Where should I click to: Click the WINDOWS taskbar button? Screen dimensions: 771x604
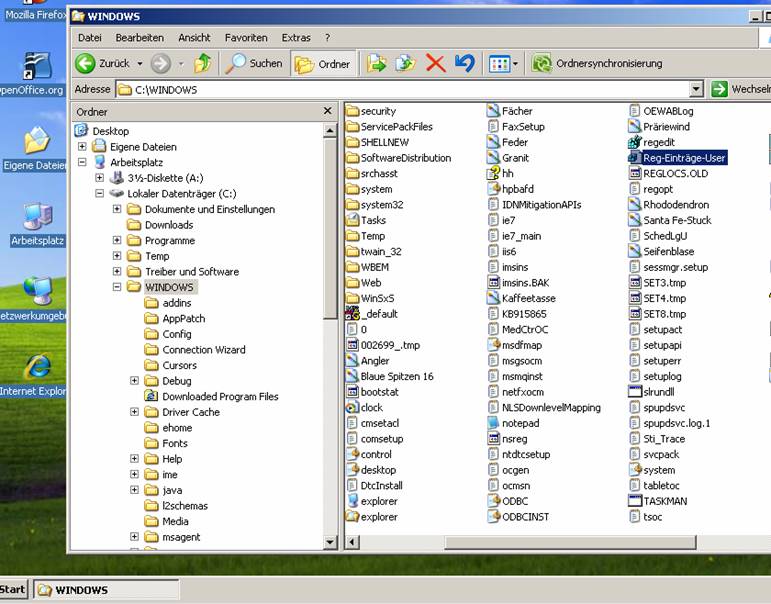(x=106, y=590)
